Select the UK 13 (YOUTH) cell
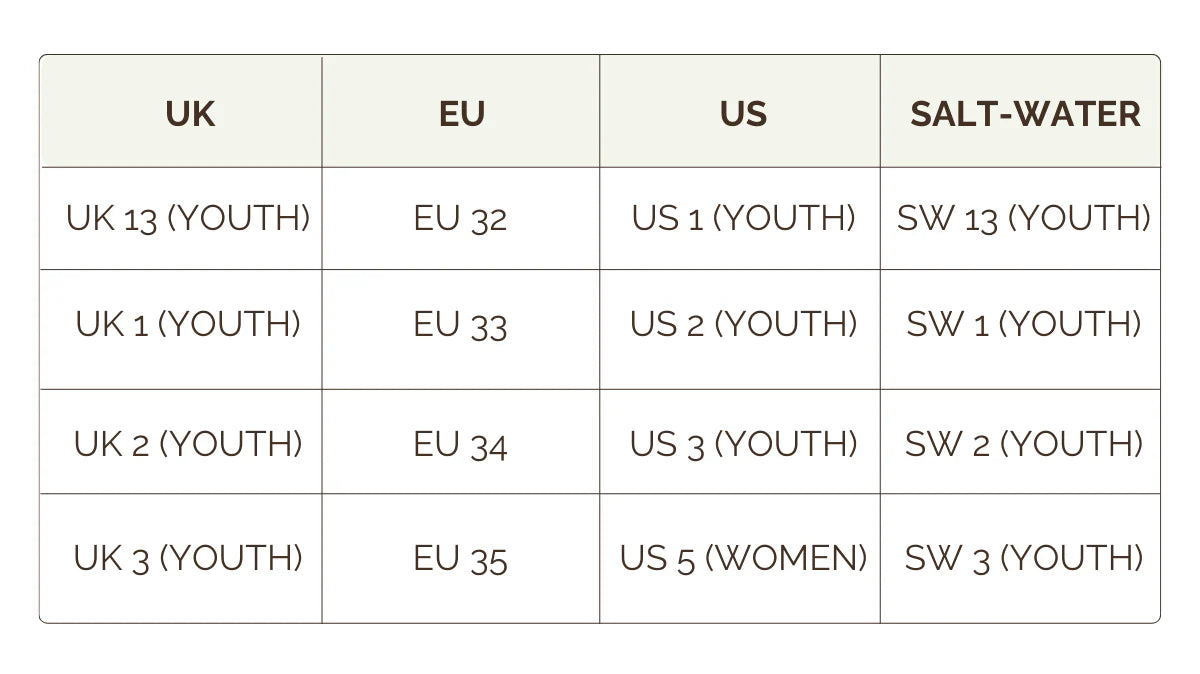This screenshot has height=674, width=1200. point(188,218)
